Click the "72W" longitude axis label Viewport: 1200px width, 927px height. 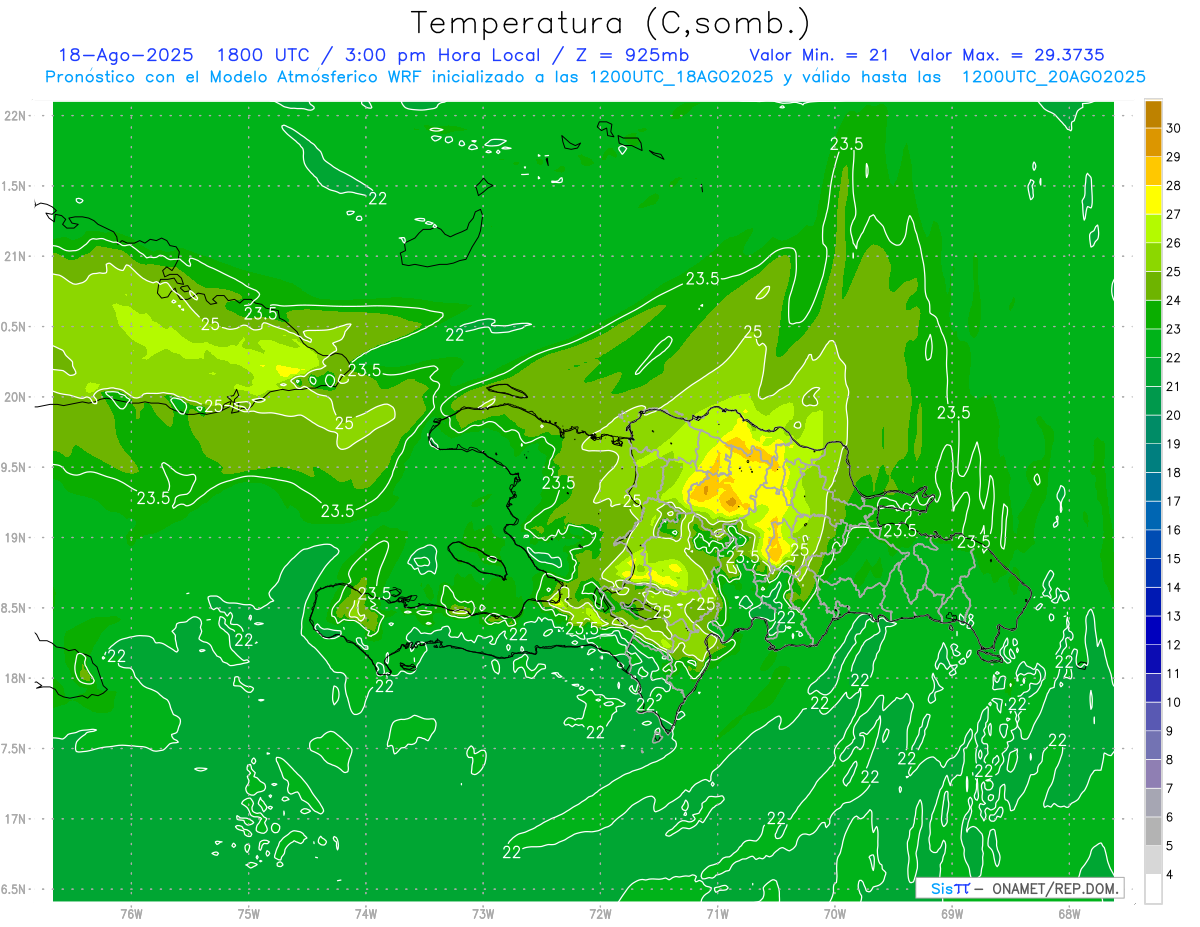click(600, 913)
